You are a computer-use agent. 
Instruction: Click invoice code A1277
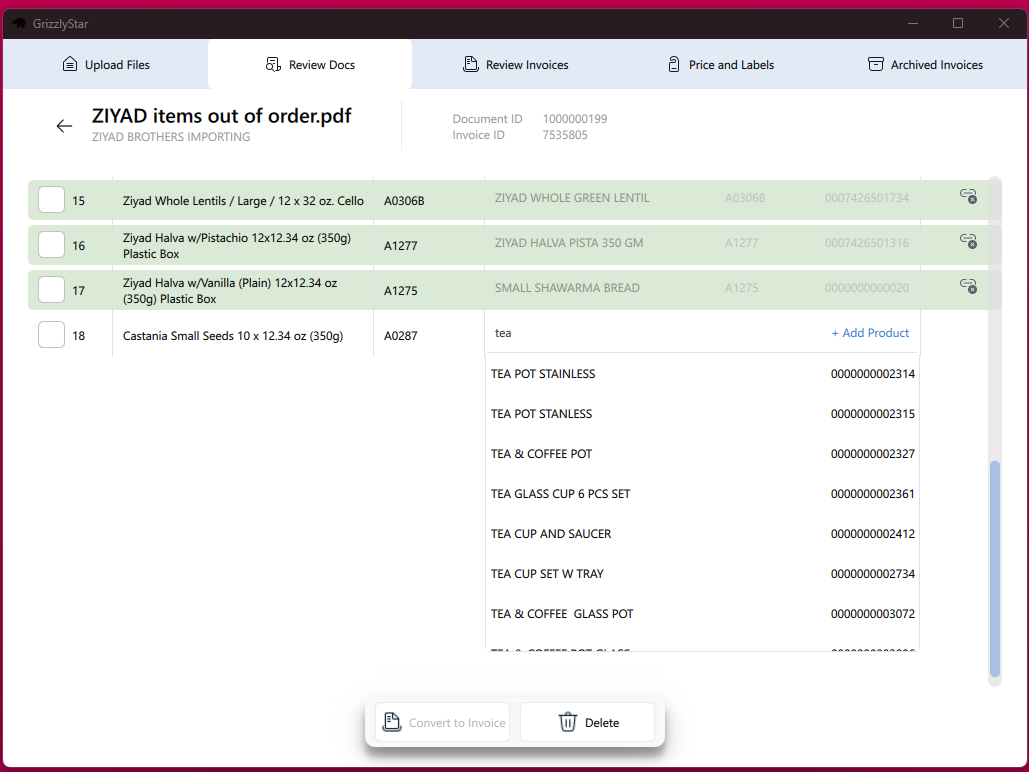pyautogui.click(x=400, y=246)
